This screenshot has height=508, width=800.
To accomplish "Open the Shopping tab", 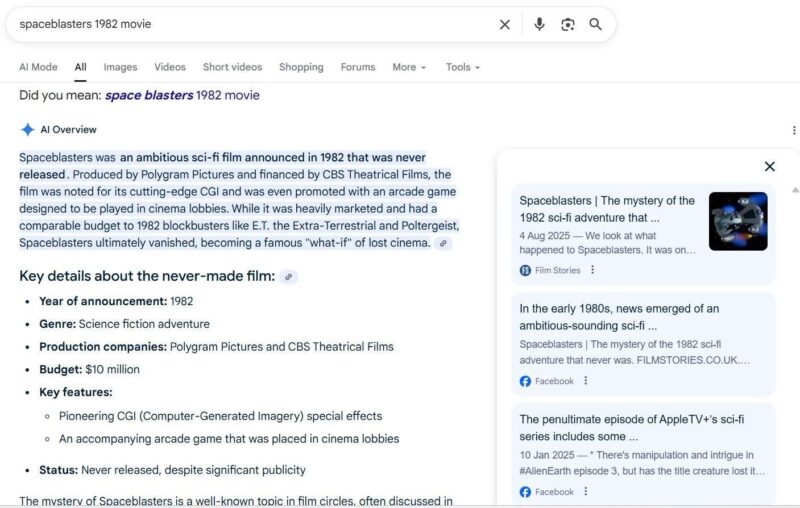I will point(301,67).
